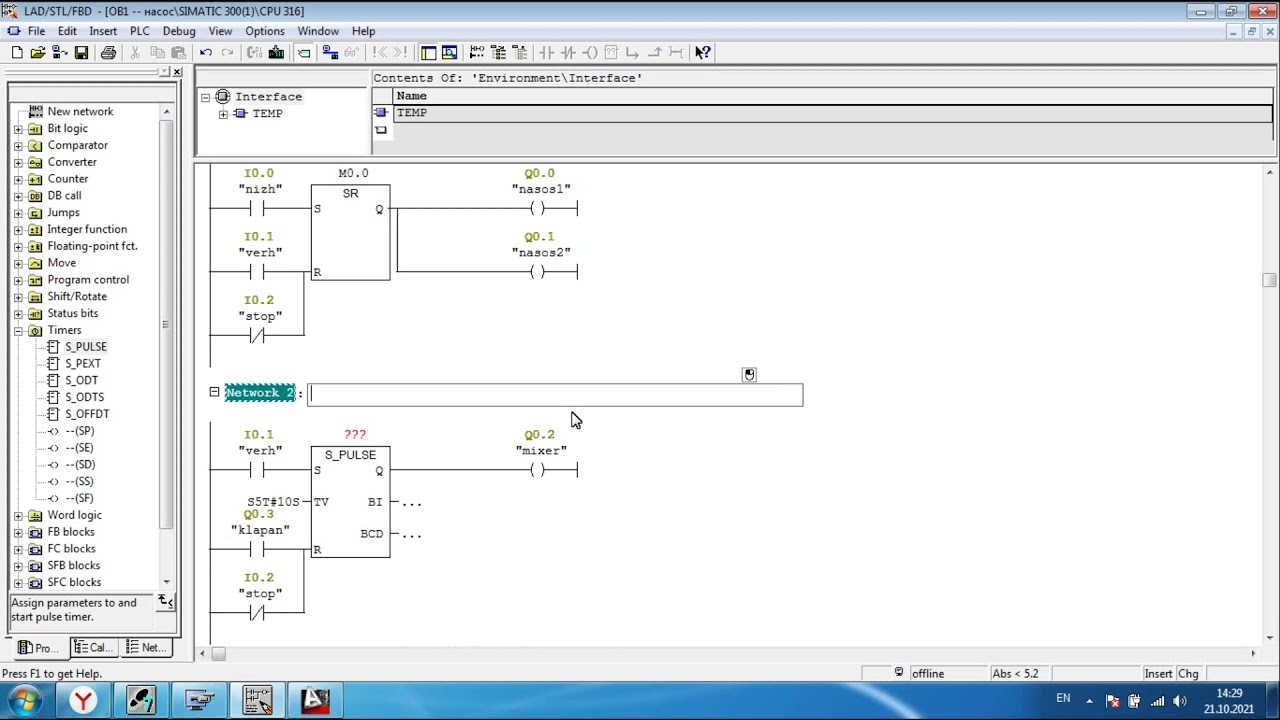Screen dimensions: 1280x720
Task: Toggle the Details view icon
Action: coord(450,53)
